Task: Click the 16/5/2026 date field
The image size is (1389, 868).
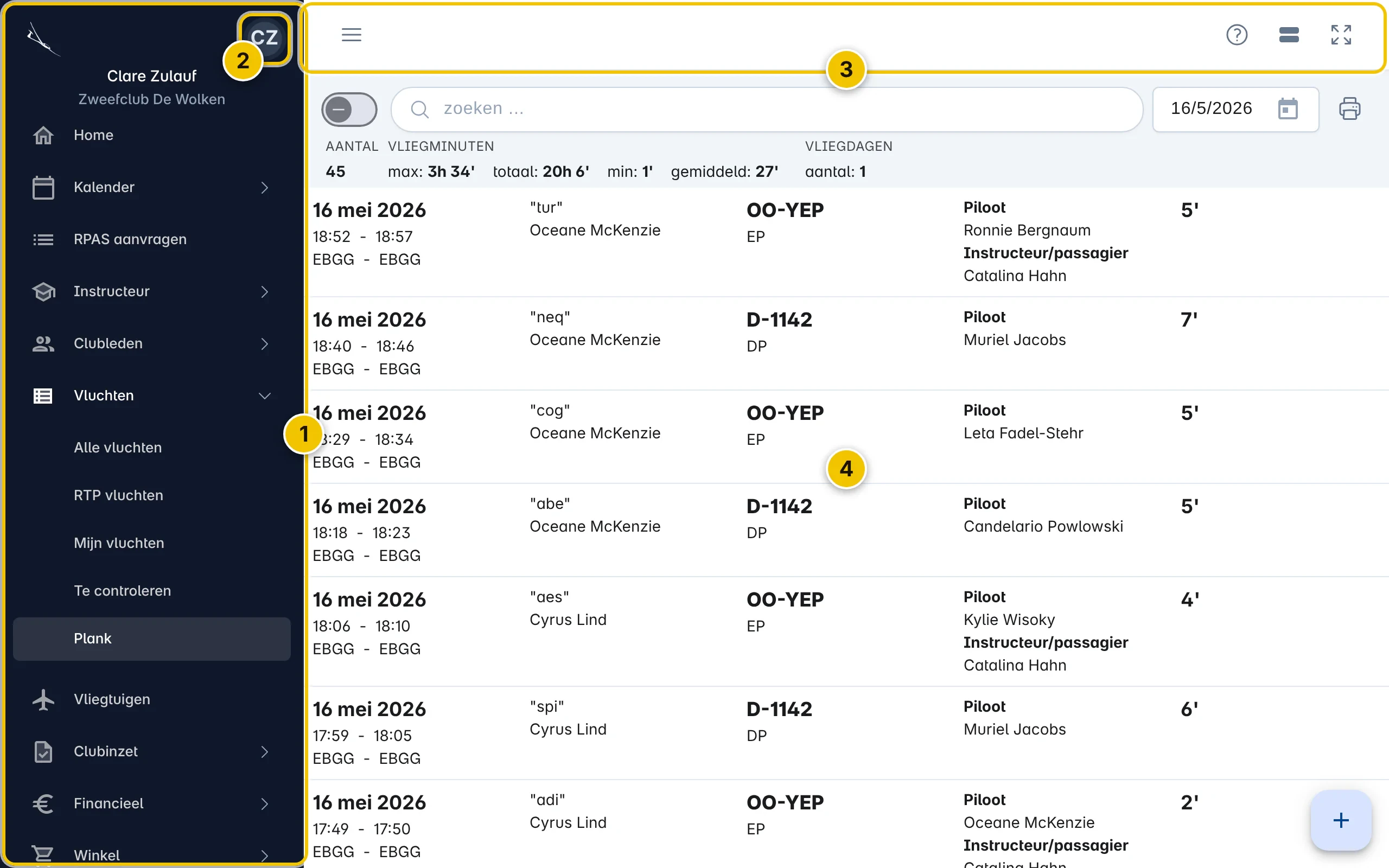Action: 1235,109
